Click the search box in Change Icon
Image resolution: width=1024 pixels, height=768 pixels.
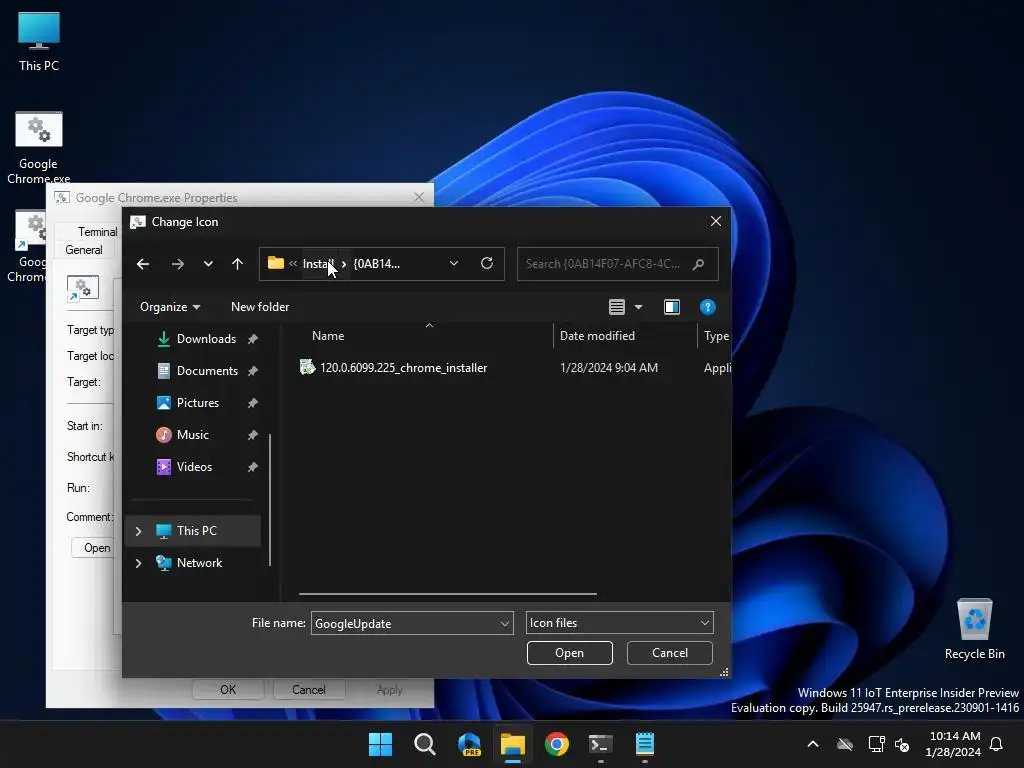coord(617,264)
